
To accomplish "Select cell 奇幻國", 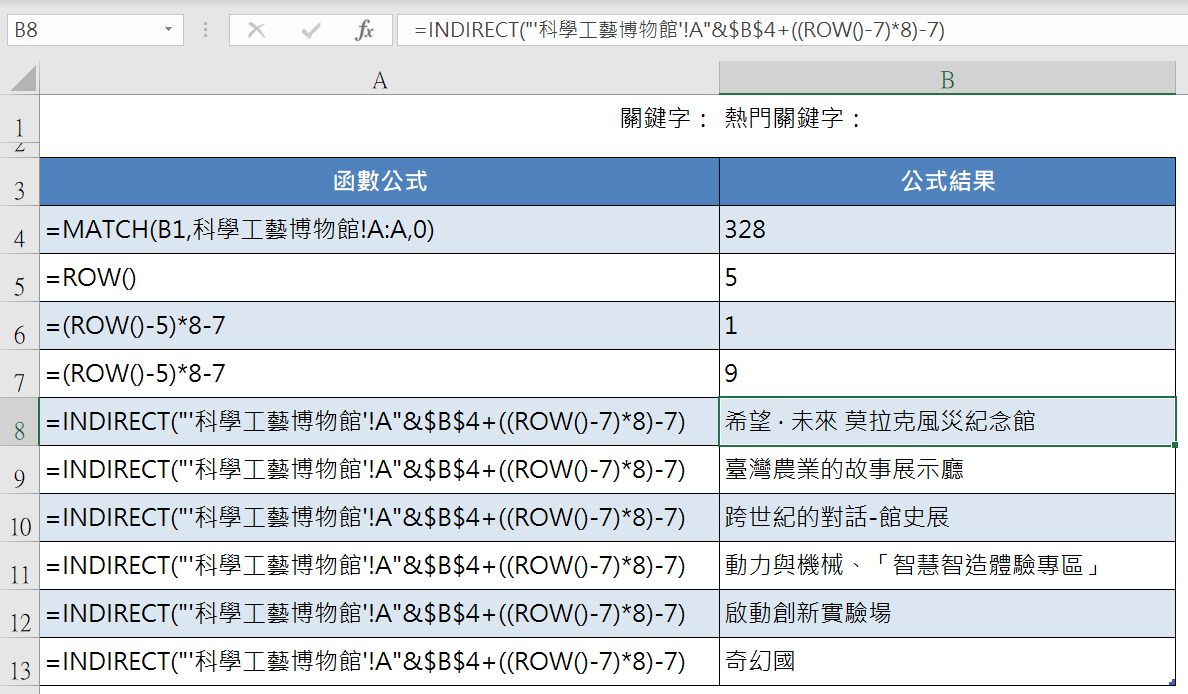I will [947, 661].
